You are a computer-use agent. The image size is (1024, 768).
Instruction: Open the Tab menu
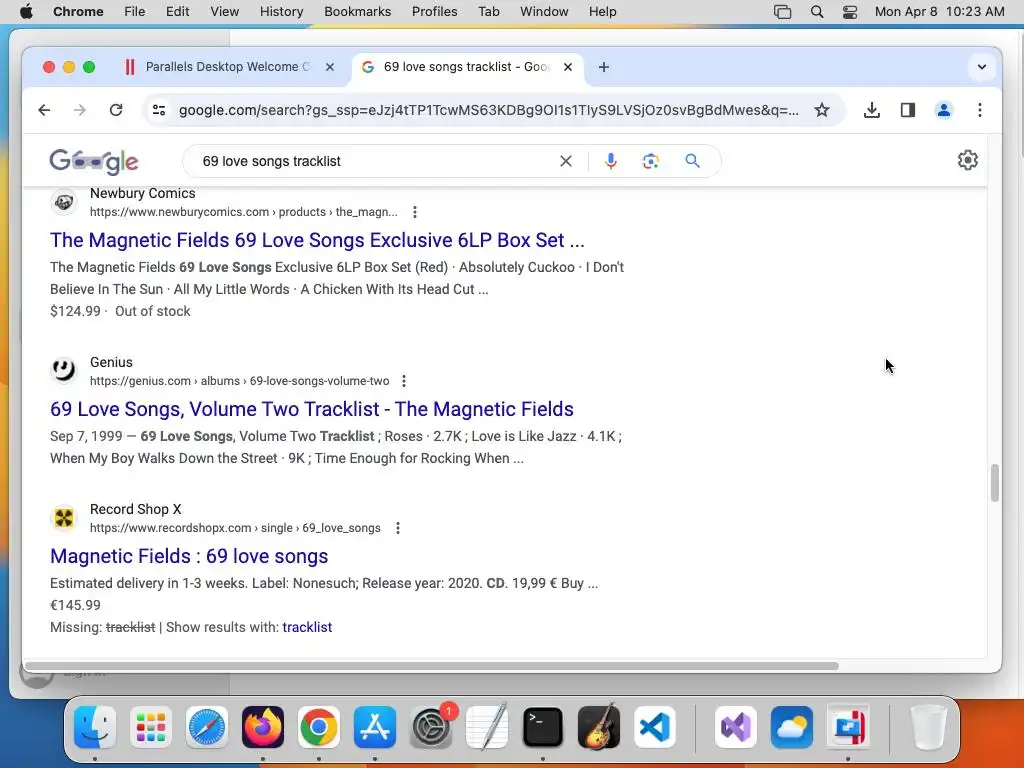(488, 12)
